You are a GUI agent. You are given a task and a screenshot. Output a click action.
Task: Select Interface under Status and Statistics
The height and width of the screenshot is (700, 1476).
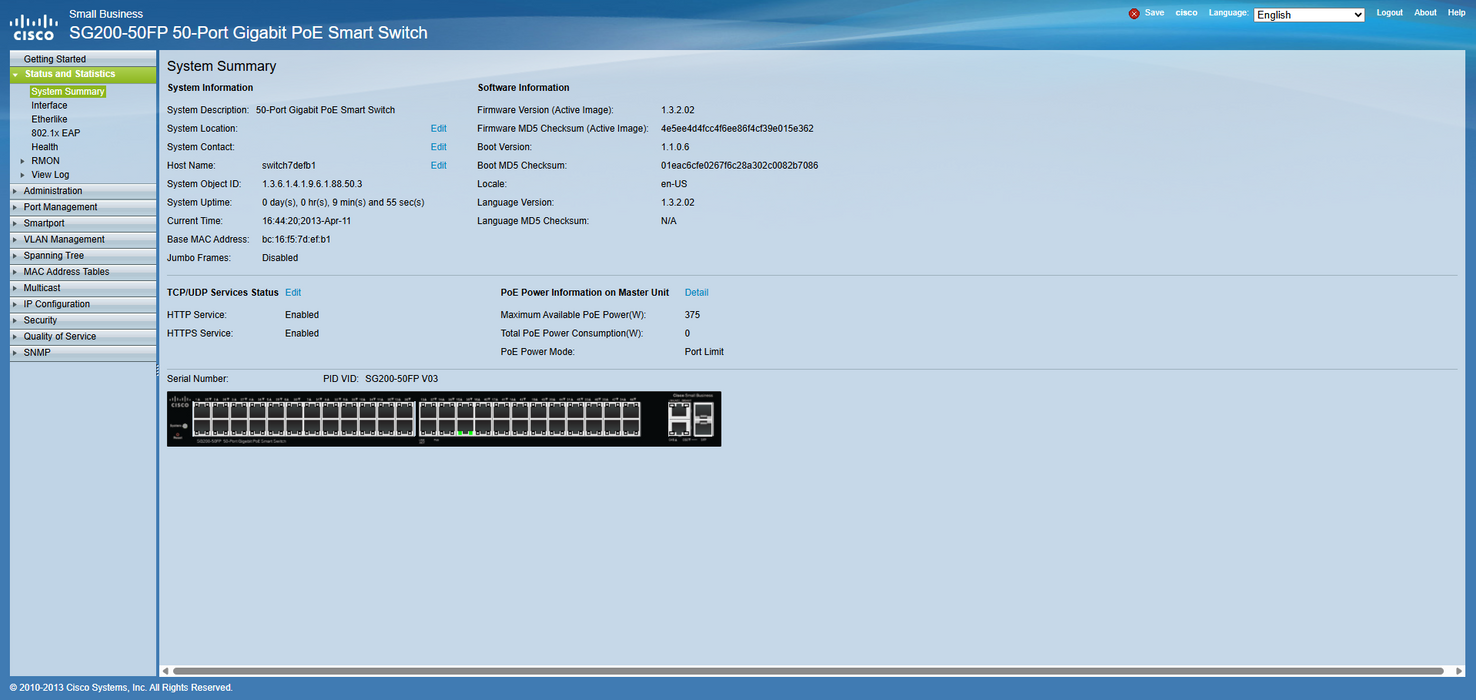[x=50, y=105]
